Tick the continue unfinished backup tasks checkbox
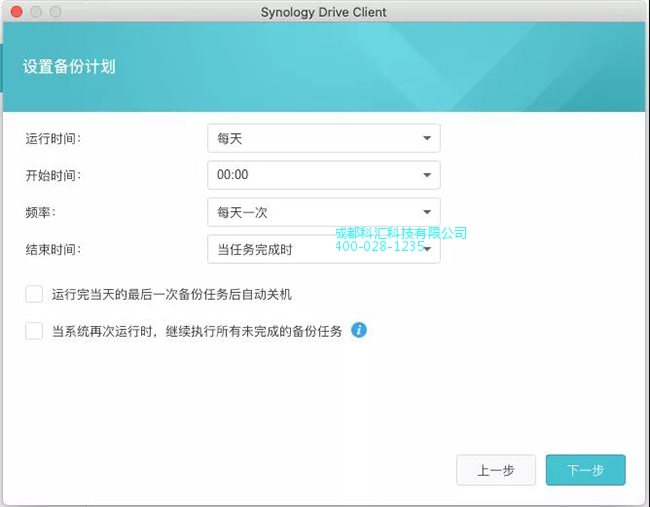The width and height of the screenshot is (650, 507). (x=34, y=331)
